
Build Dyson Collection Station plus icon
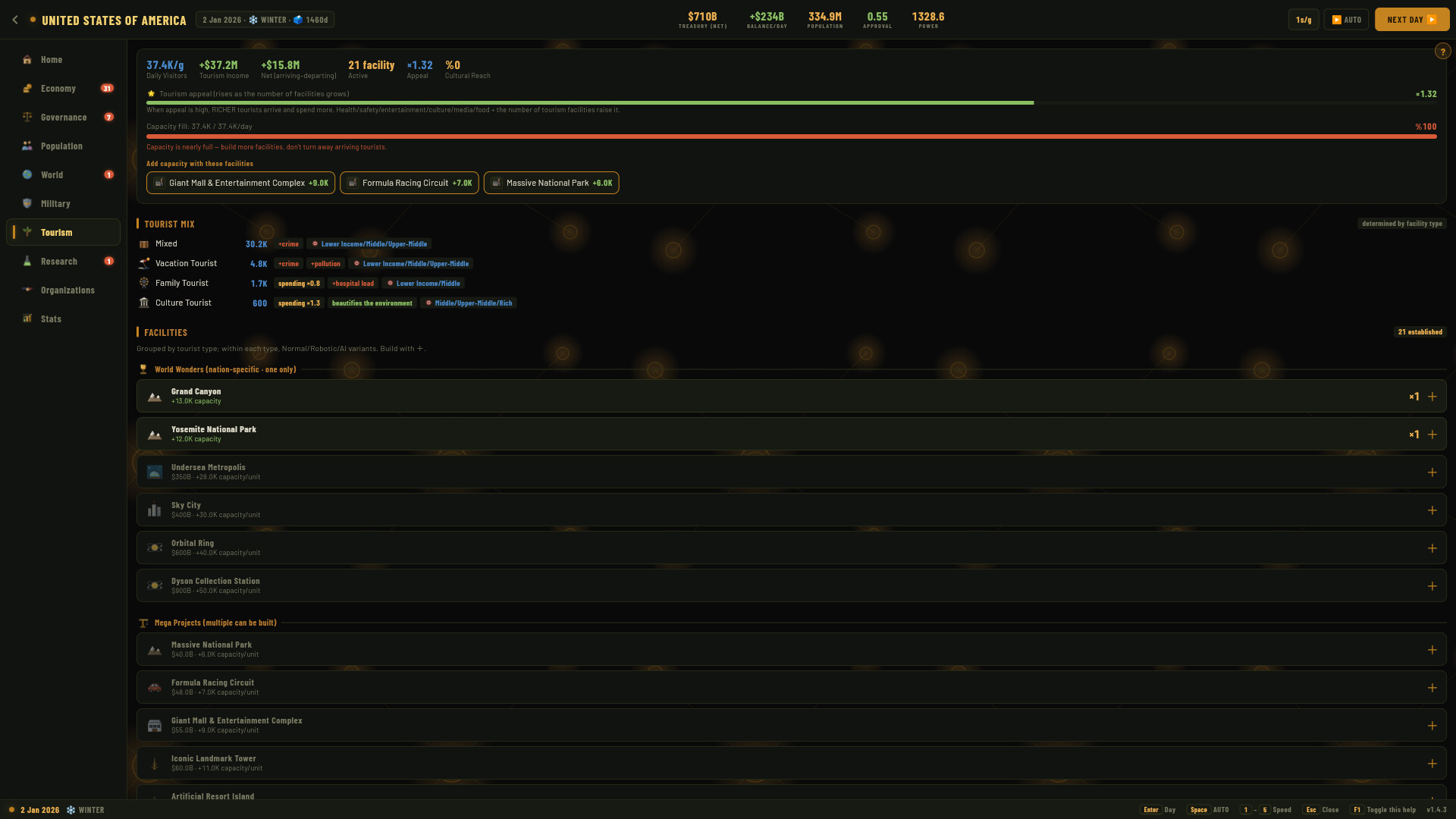[x=1432, y=586]
